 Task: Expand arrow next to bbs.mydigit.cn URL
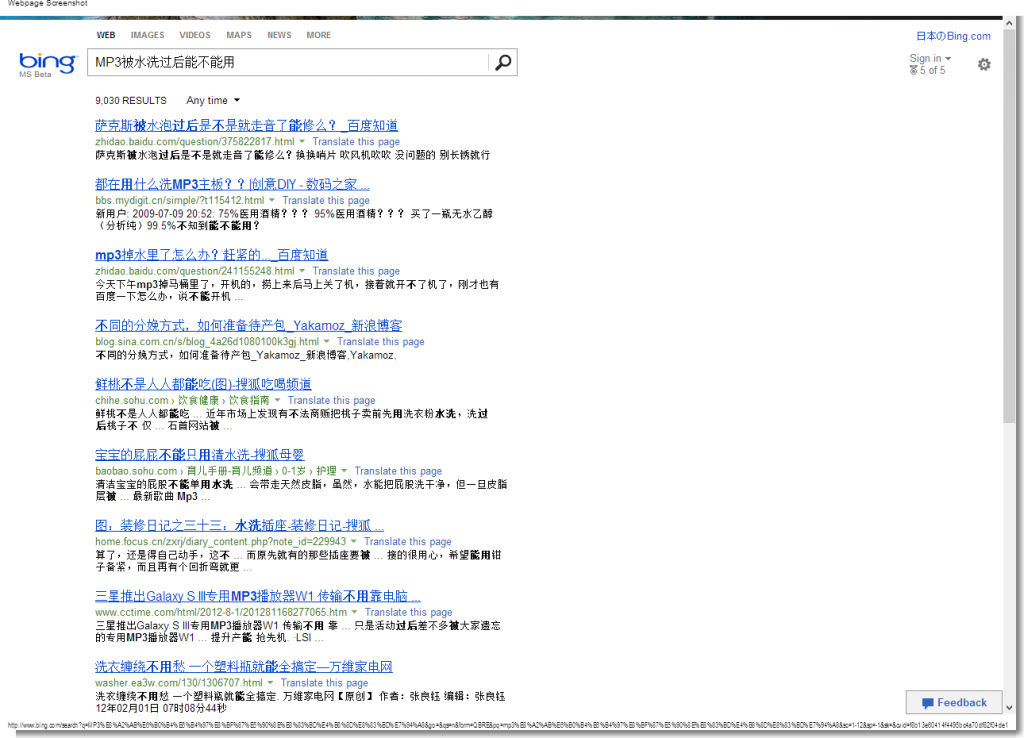(273, 201)
